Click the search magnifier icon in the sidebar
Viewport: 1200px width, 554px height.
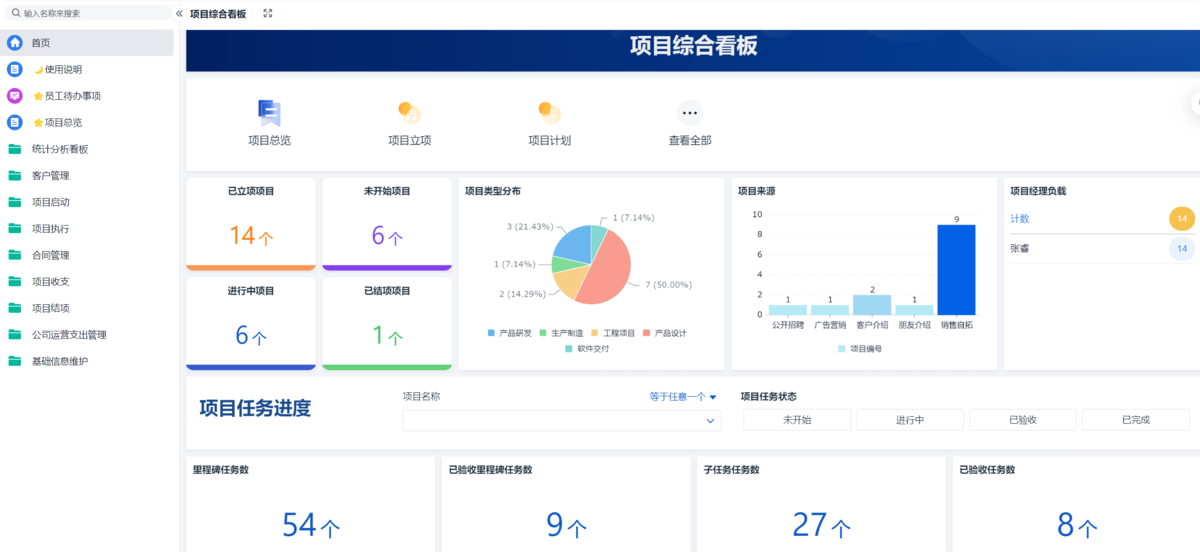pyautogui.click(x=16, y=14)
